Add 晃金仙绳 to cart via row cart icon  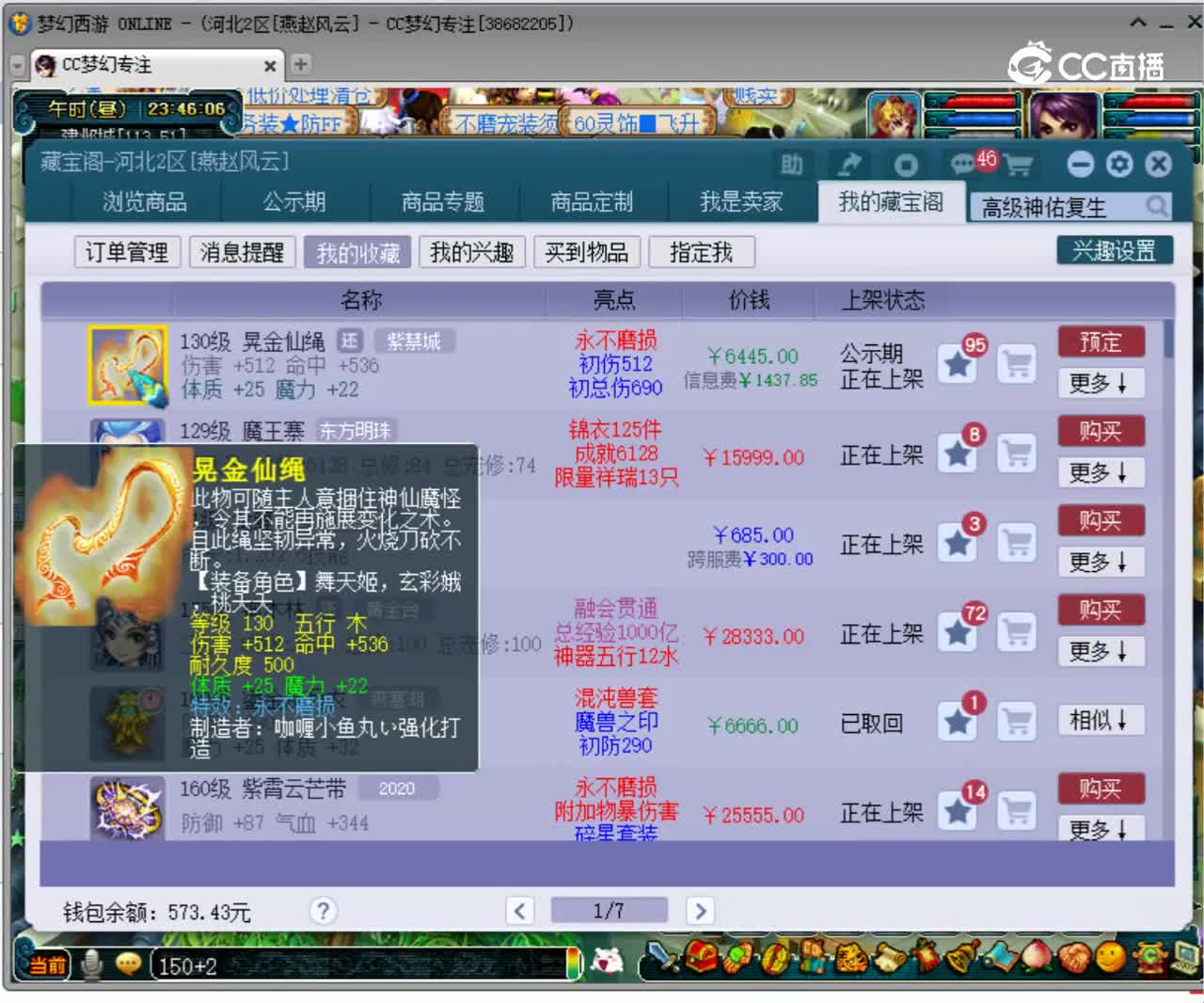[1017, 363]
